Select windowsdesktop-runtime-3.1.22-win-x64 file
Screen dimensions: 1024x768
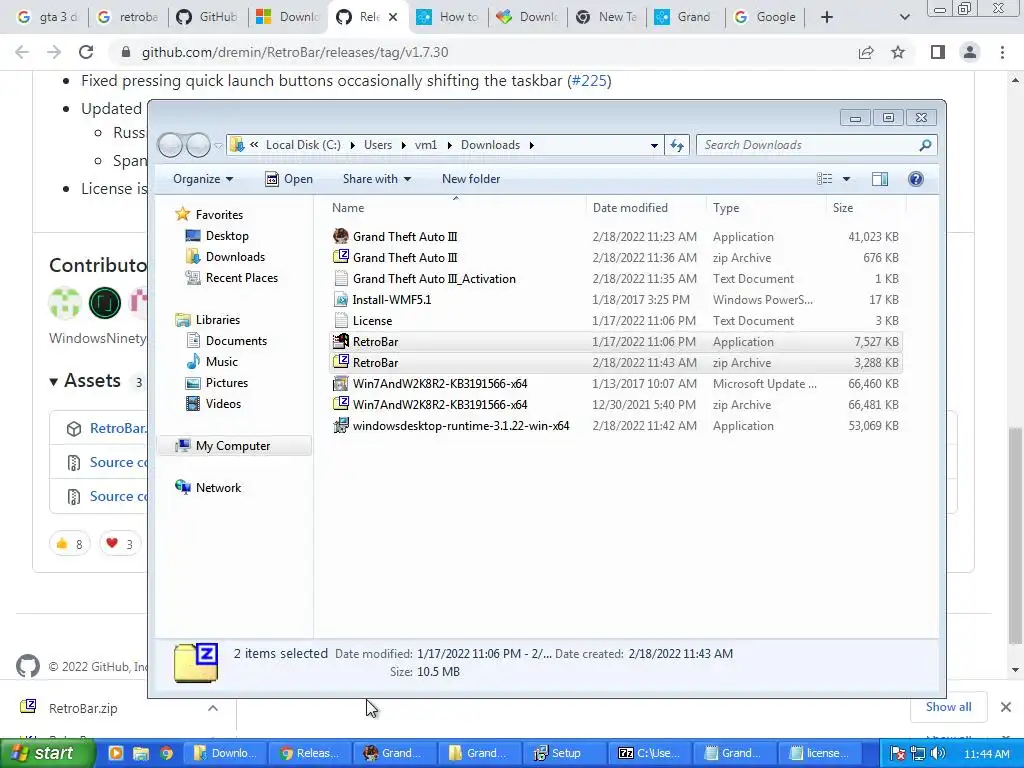pos(615,426)
